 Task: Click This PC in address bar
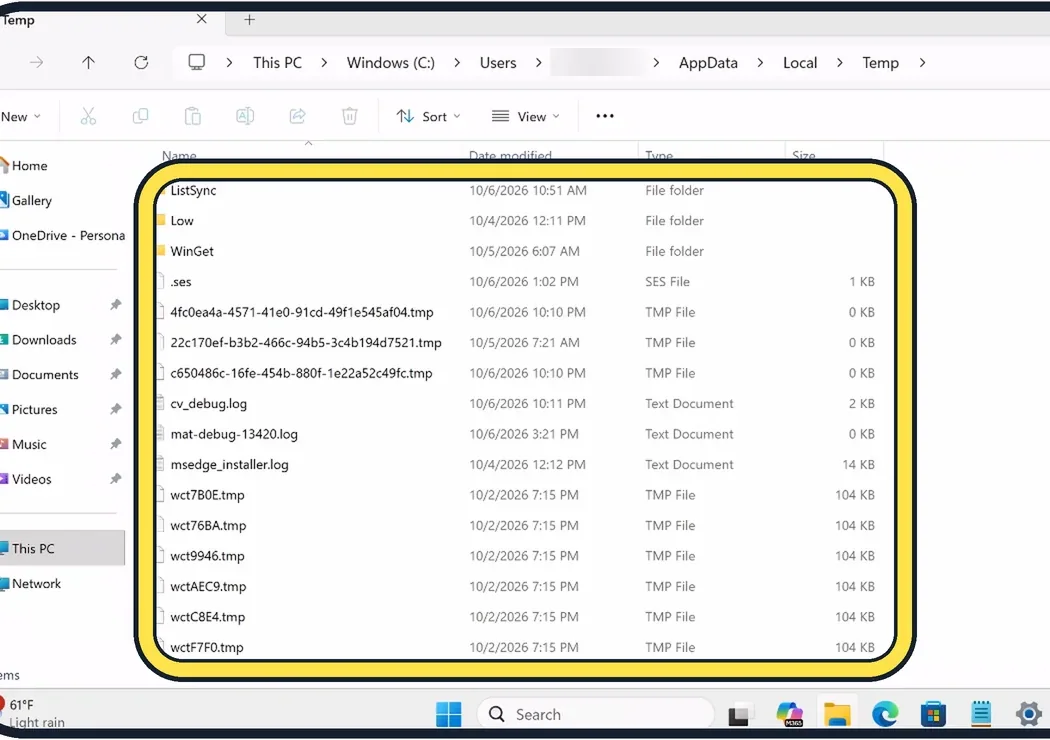(277, 62)
